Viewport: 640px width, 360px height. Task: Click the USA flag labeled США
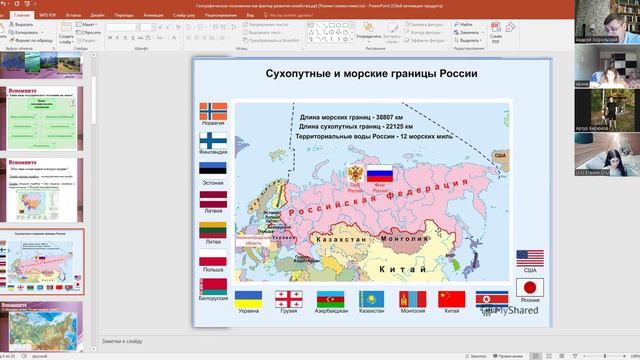pos(530,258)
